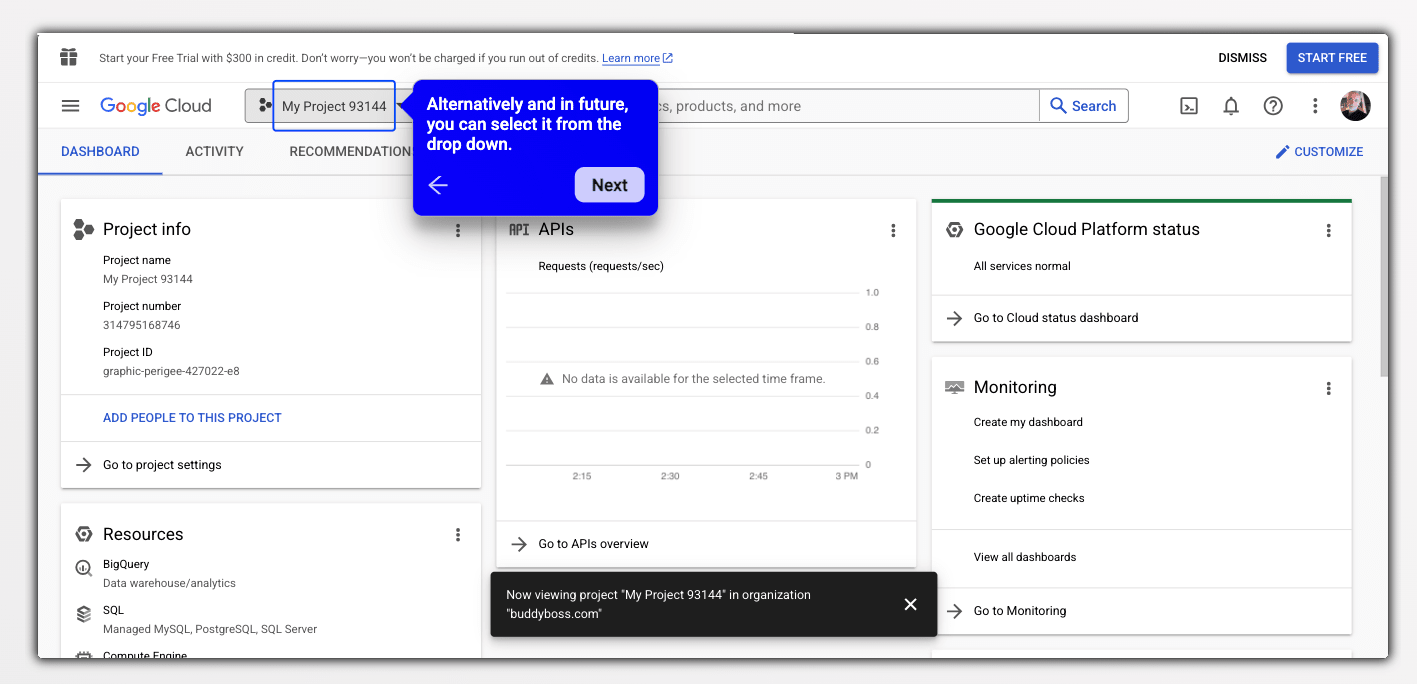Switch to the Dashboard tab
Viewport: 1417px width, 684px height.
click(x=100, y=152)
